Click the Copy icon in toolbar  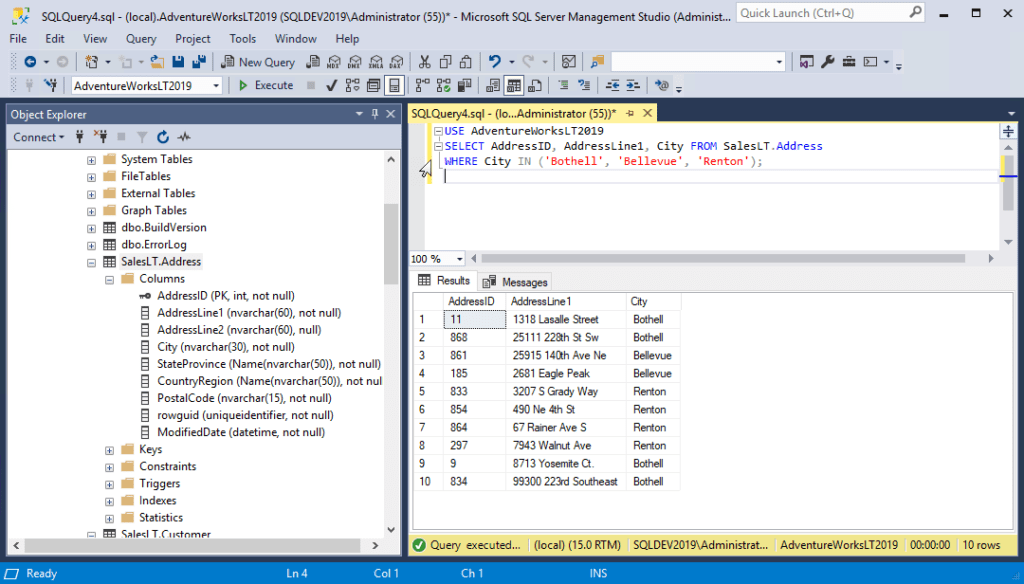click(445, 62)
